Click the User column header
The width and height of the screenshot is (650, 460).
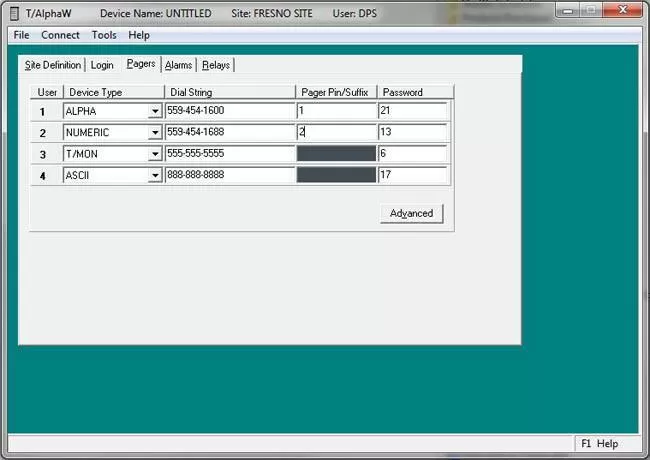pyautogui.click(x=47, y=92)
